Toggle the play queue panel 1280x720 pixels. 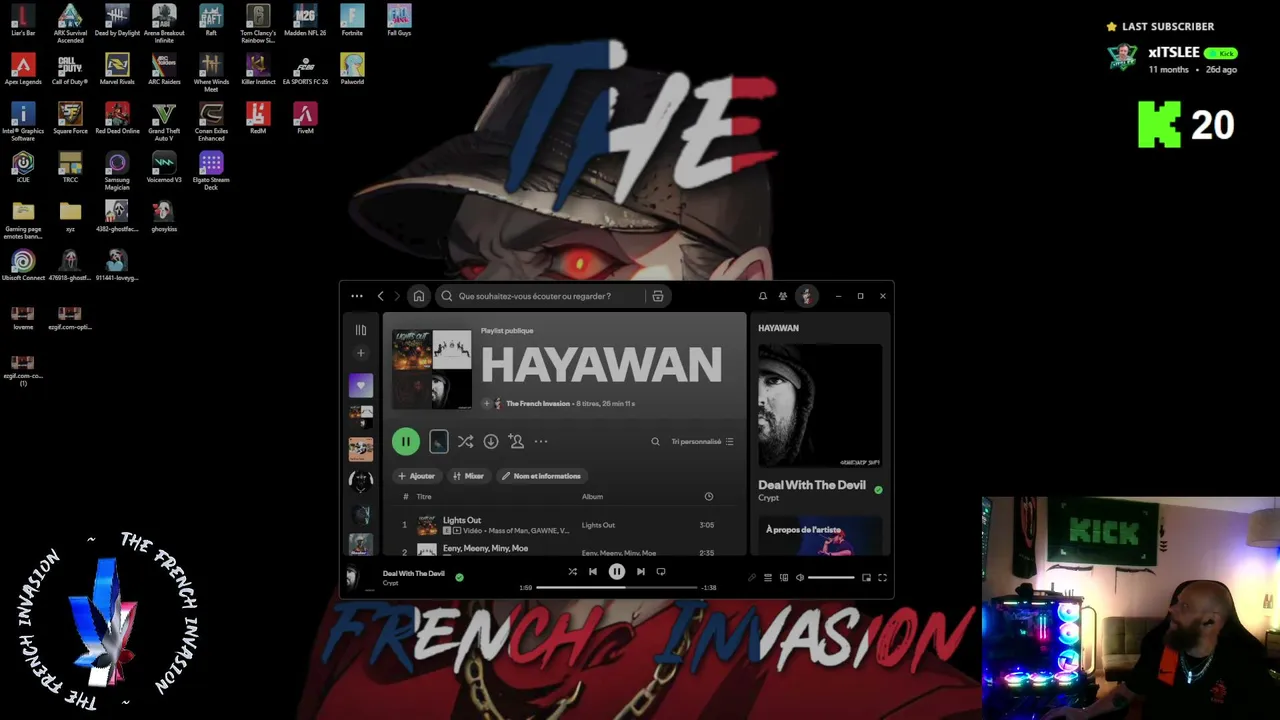tap(768, 578)
